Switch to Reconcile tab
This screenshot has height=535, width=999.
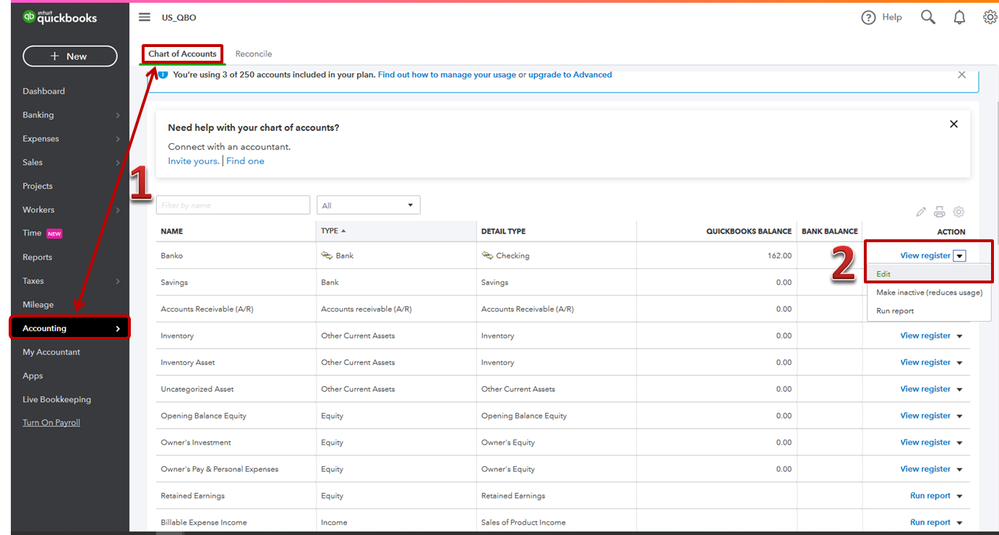254,54
